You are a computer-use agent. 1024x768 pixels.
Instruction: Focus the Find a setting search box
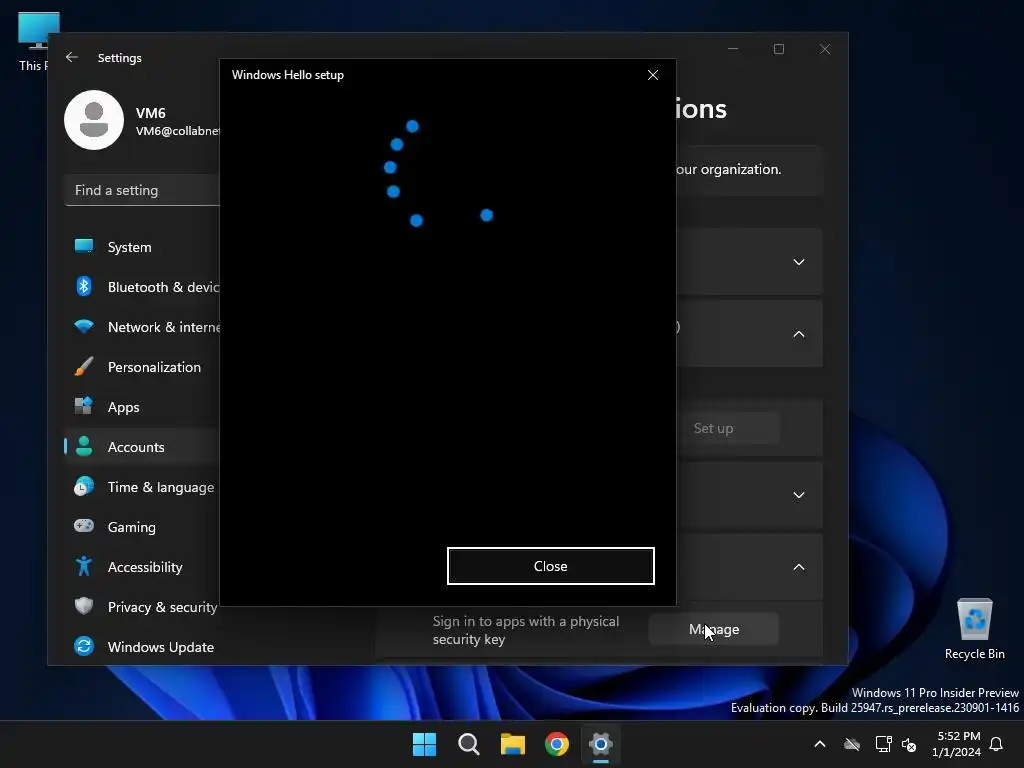tap(142, 190)
